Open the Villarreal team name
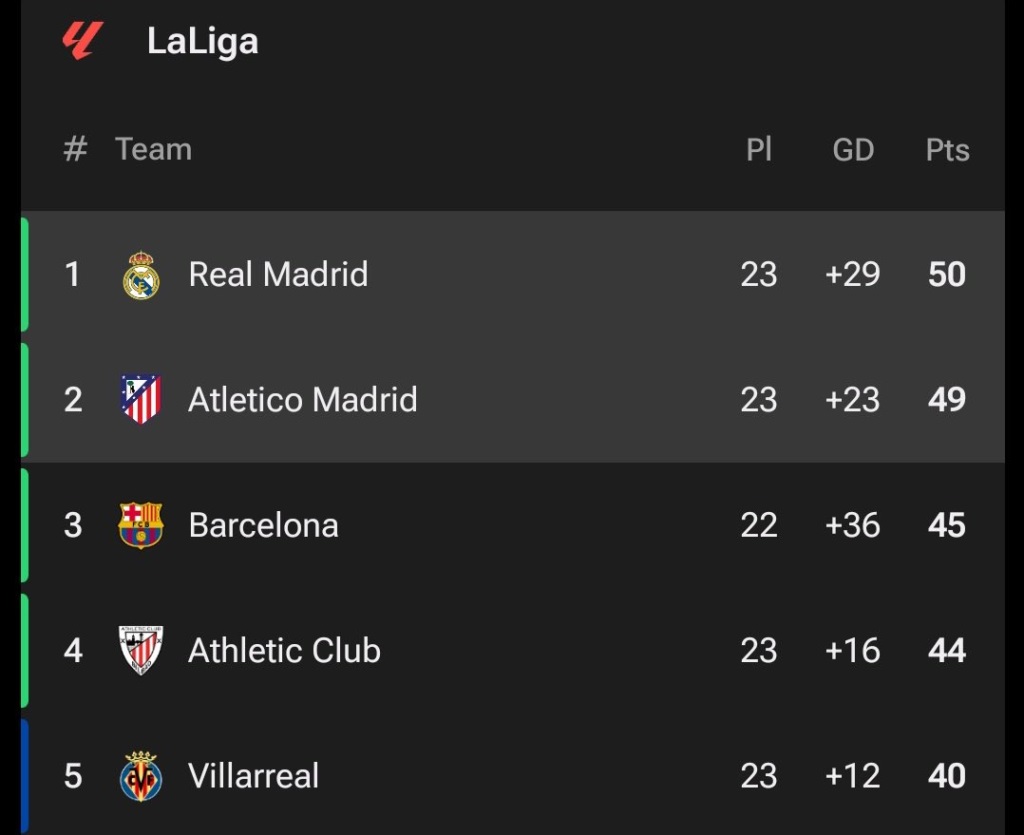Image resolution: width=1024 pixels, height=835 pixels. [253, 776]
